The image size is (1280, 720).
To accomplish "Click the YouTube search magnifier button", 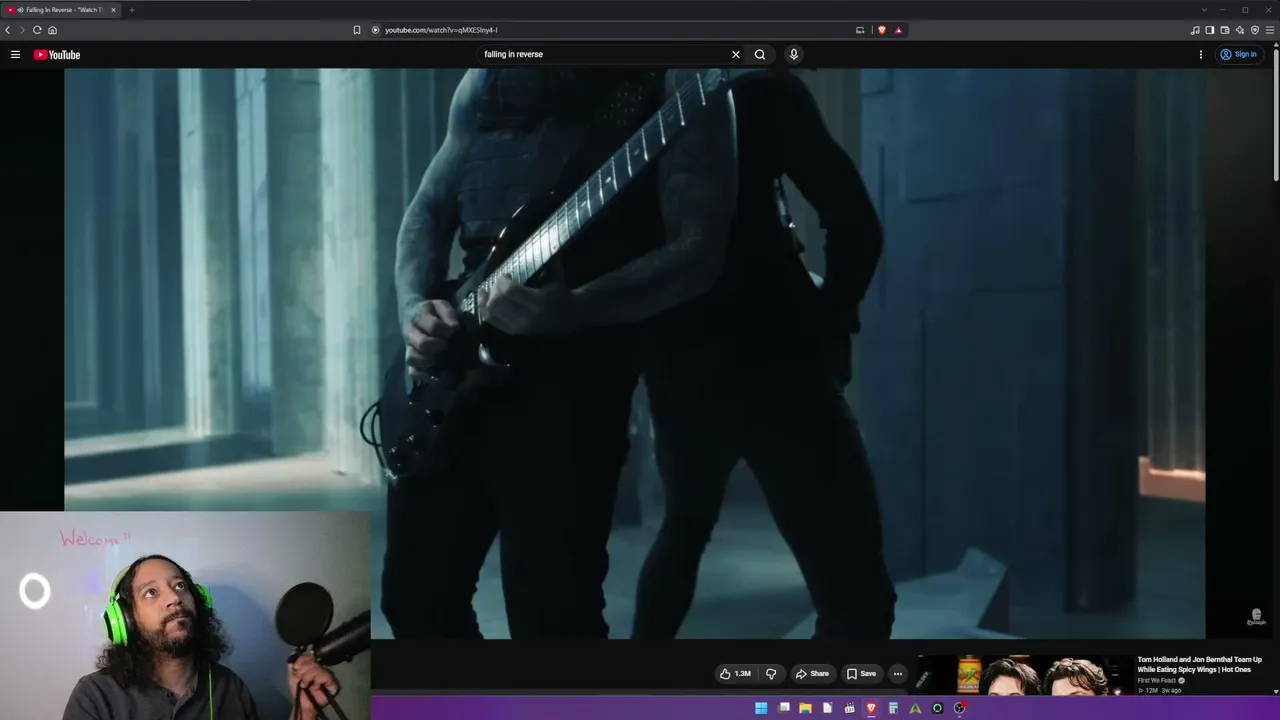I will [x=760, y=55].
